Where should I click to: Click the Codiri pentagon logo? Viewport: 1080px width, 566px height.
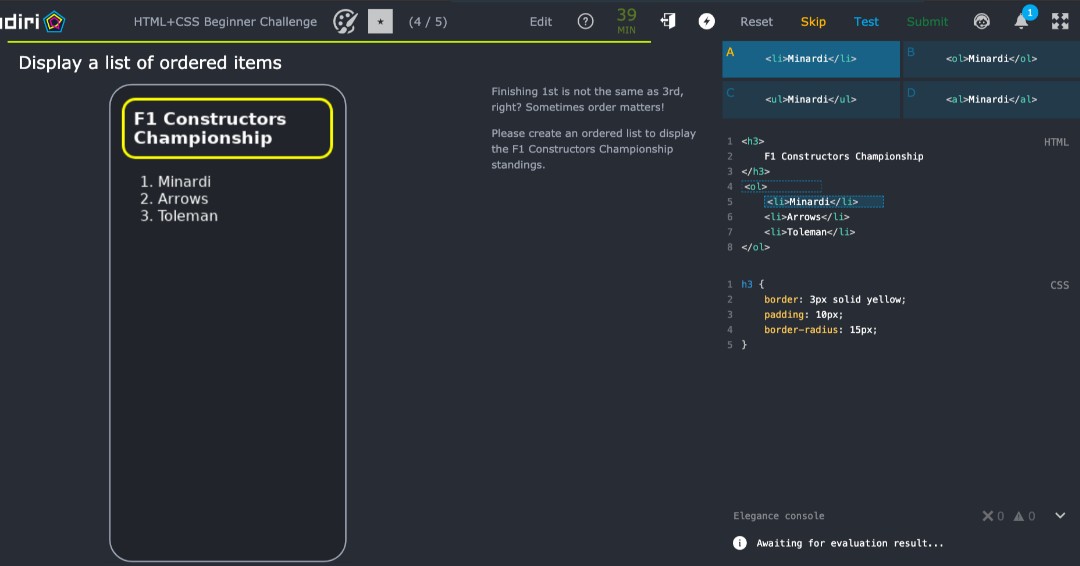(54, 22)
